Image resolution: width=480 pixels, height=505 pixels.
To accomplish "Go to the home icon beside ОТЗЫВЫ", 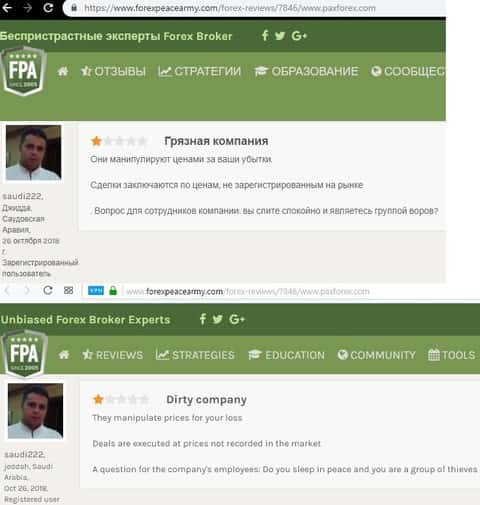I will 63,71.
